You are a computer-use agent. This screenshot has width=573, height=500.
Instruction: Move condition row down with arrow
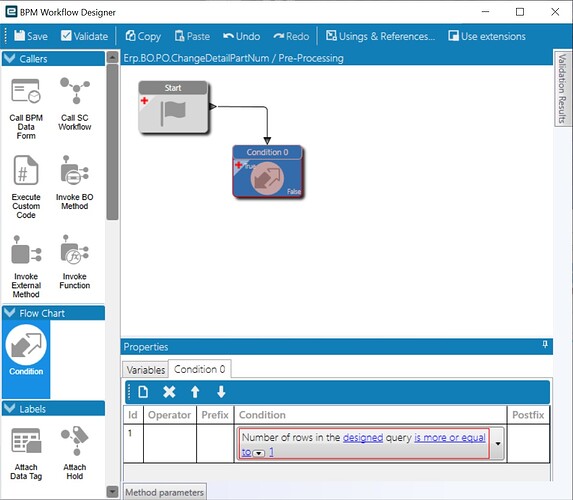pyautogui.click(x=221, y=392)
